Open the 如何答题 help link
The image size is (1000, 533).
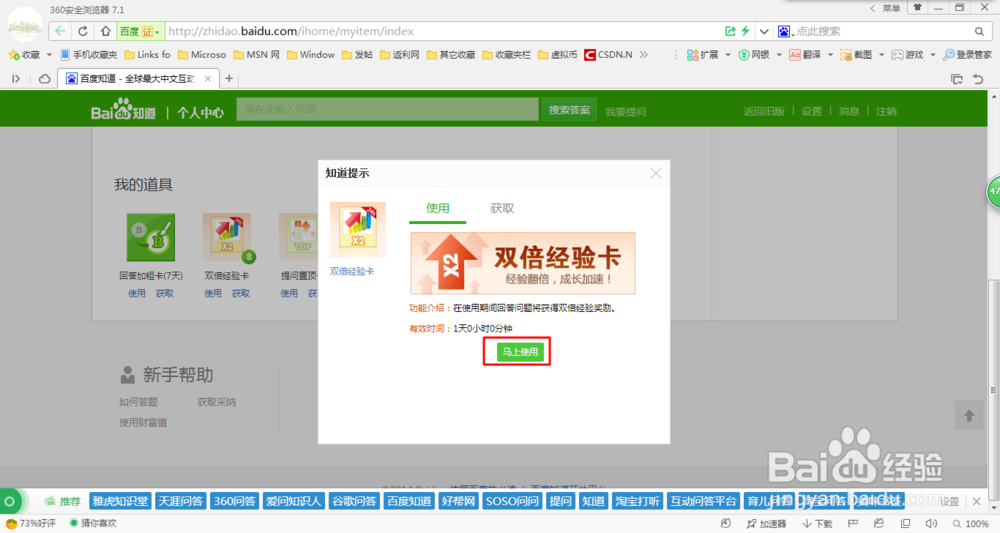(x=138, y=402)
